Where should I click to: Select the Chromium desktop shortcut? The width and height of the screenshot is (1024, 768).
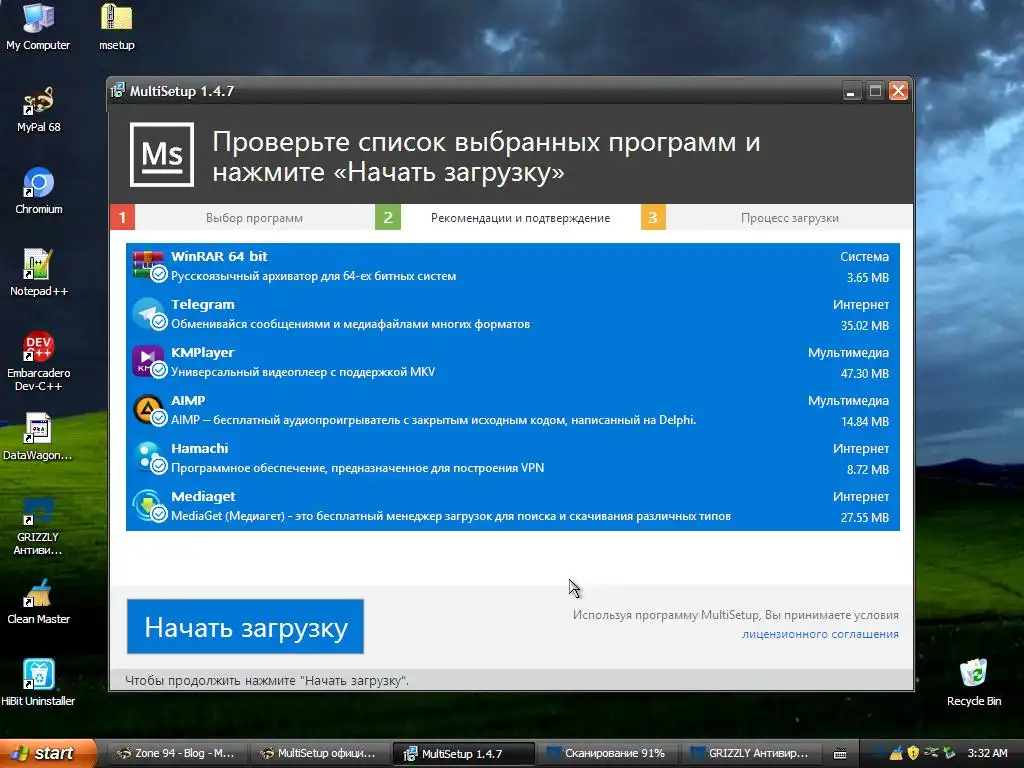point(38,191)
